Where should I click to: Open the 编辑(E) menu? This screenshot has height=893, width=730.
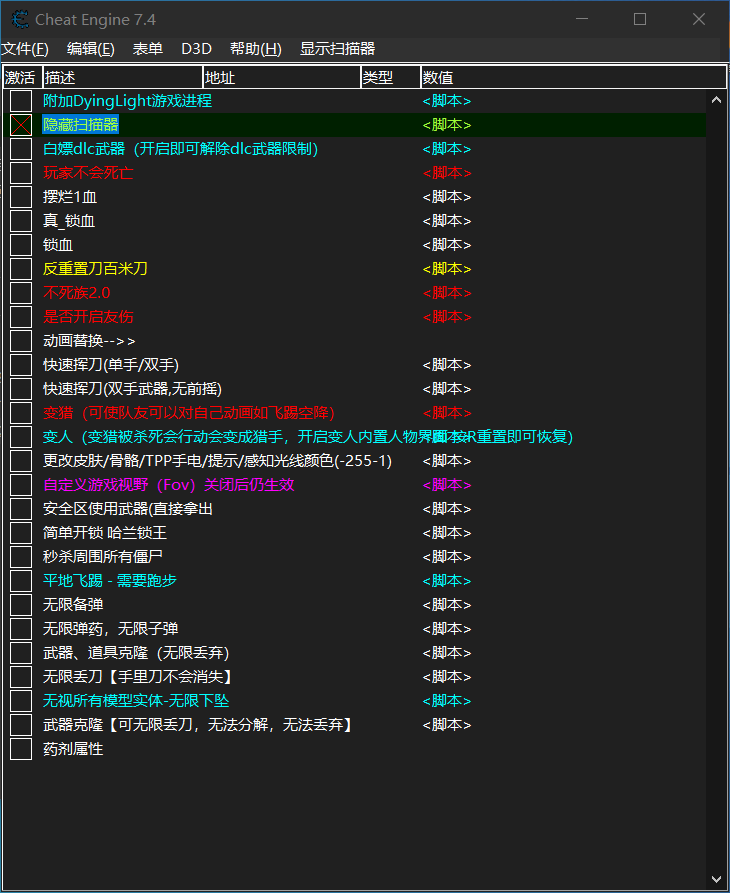point(91,49)
